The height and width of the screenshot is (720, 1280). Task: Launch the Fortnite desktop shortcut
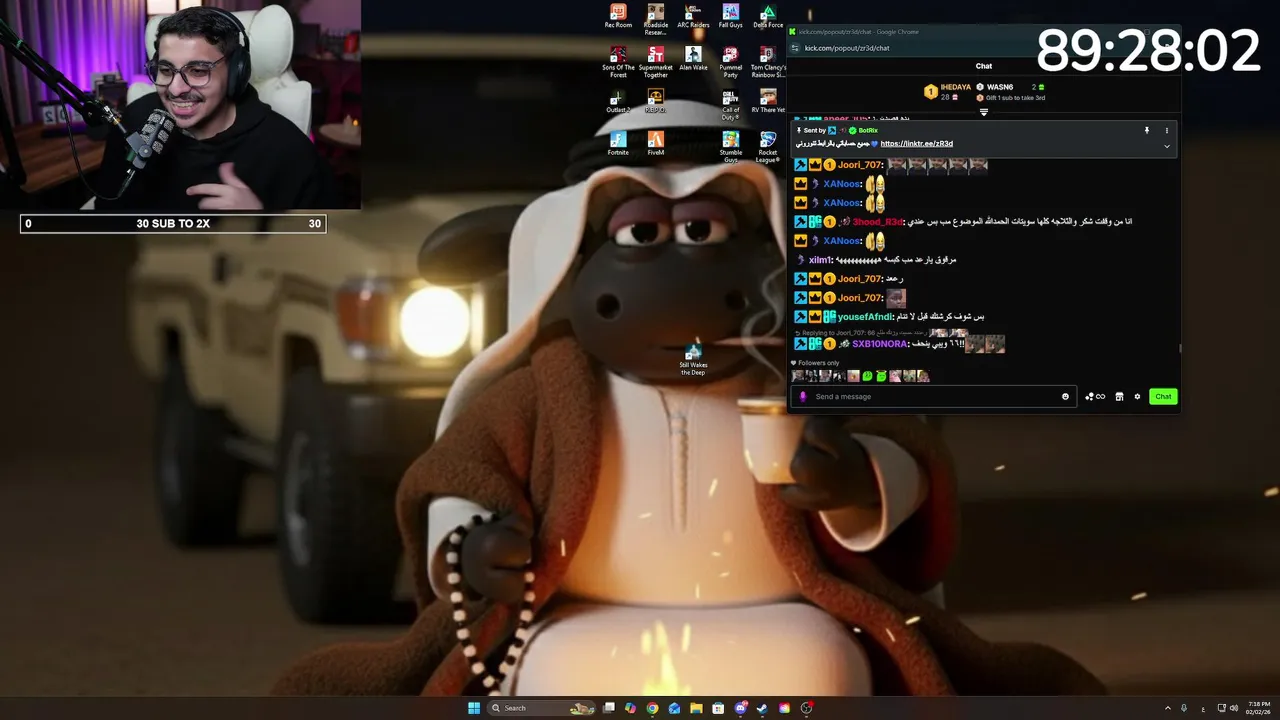click(x=618, y=143)
